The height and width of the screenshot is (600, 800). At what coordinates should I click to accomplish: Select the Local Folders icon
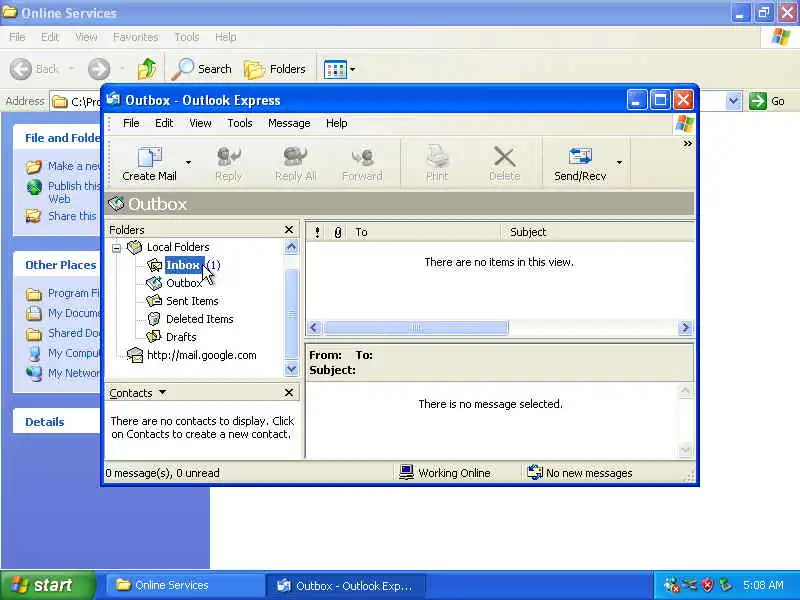coord(135,247)
